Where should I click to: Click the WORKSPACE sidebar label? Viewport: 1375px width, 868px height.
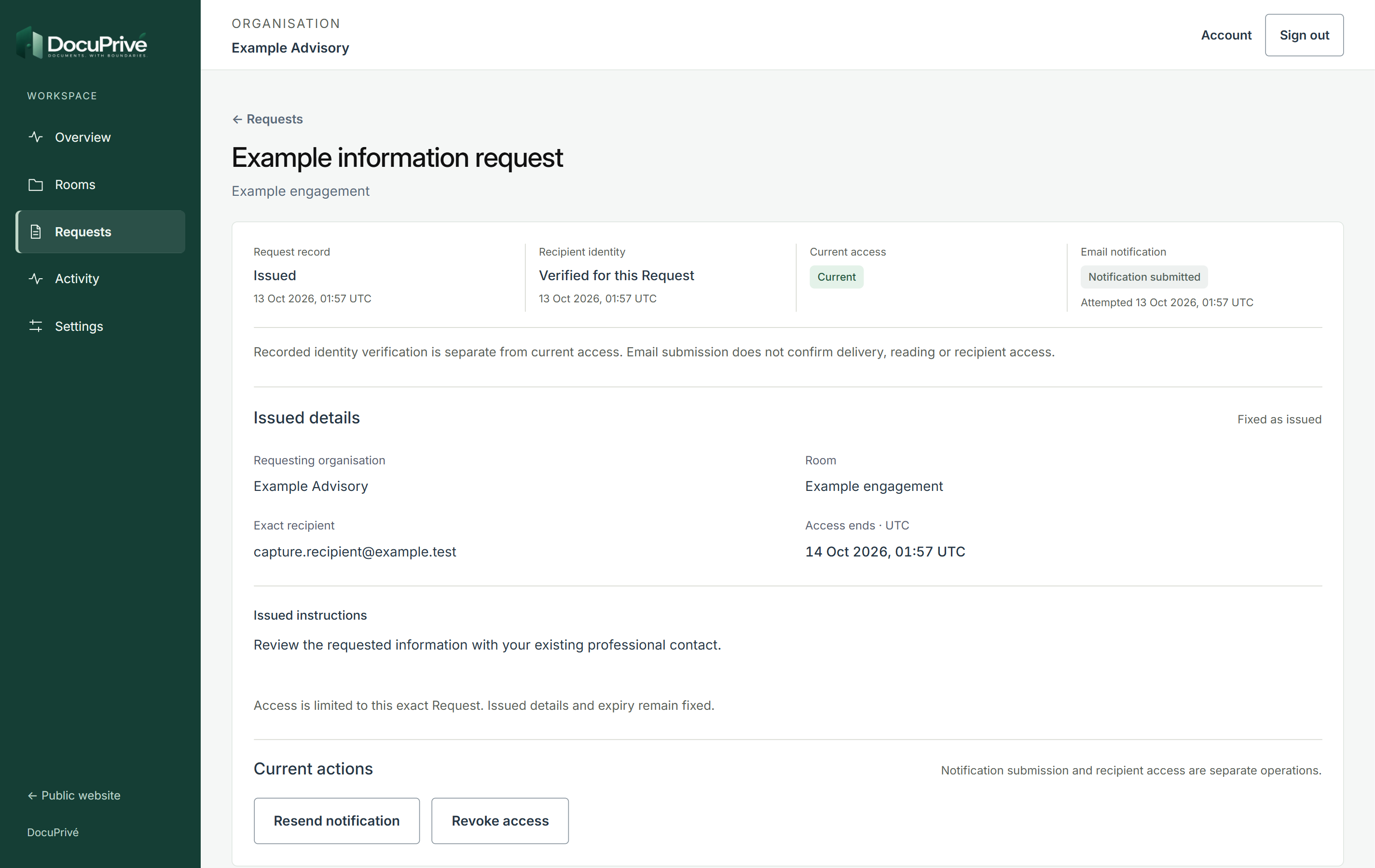click(x=62, y=96)
